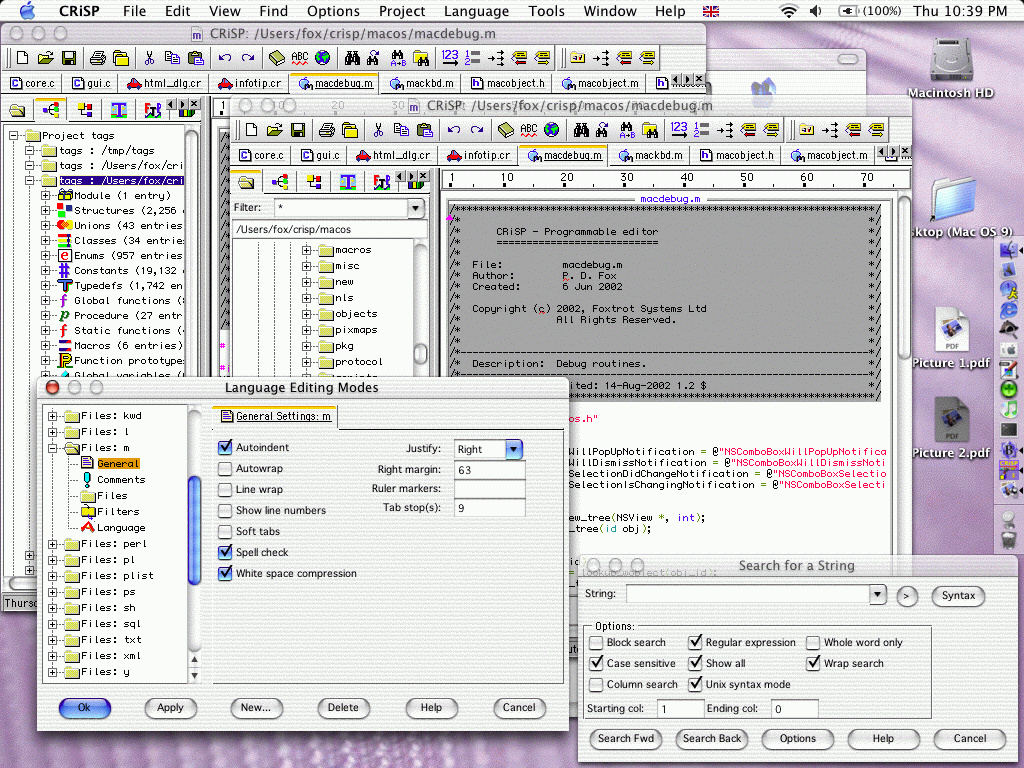Click the language modes tree scrollbar thumb
This screenshot has width=1024, height=768.
(x=194, y=530)
